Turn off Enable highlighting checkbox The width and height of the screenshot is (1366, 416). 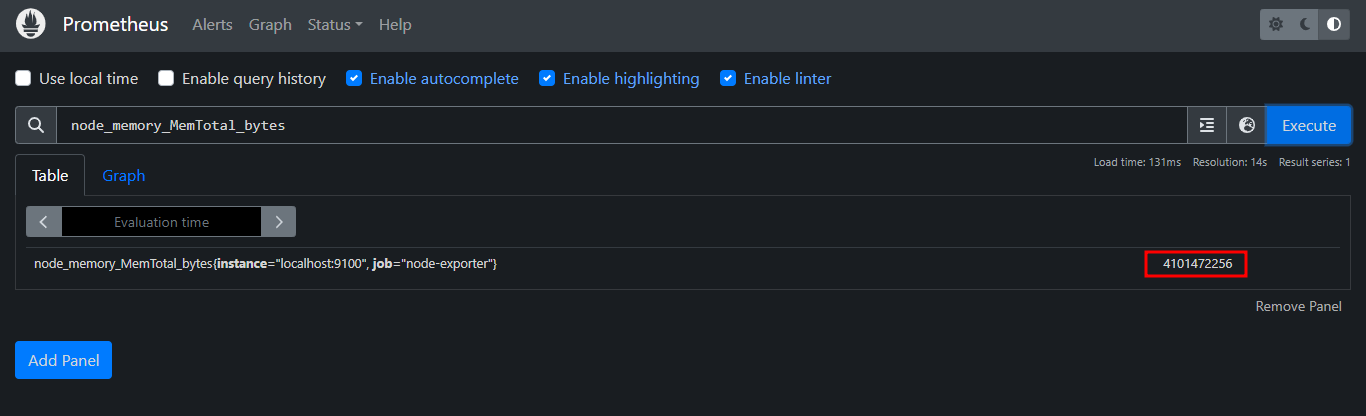click(547, 78)
